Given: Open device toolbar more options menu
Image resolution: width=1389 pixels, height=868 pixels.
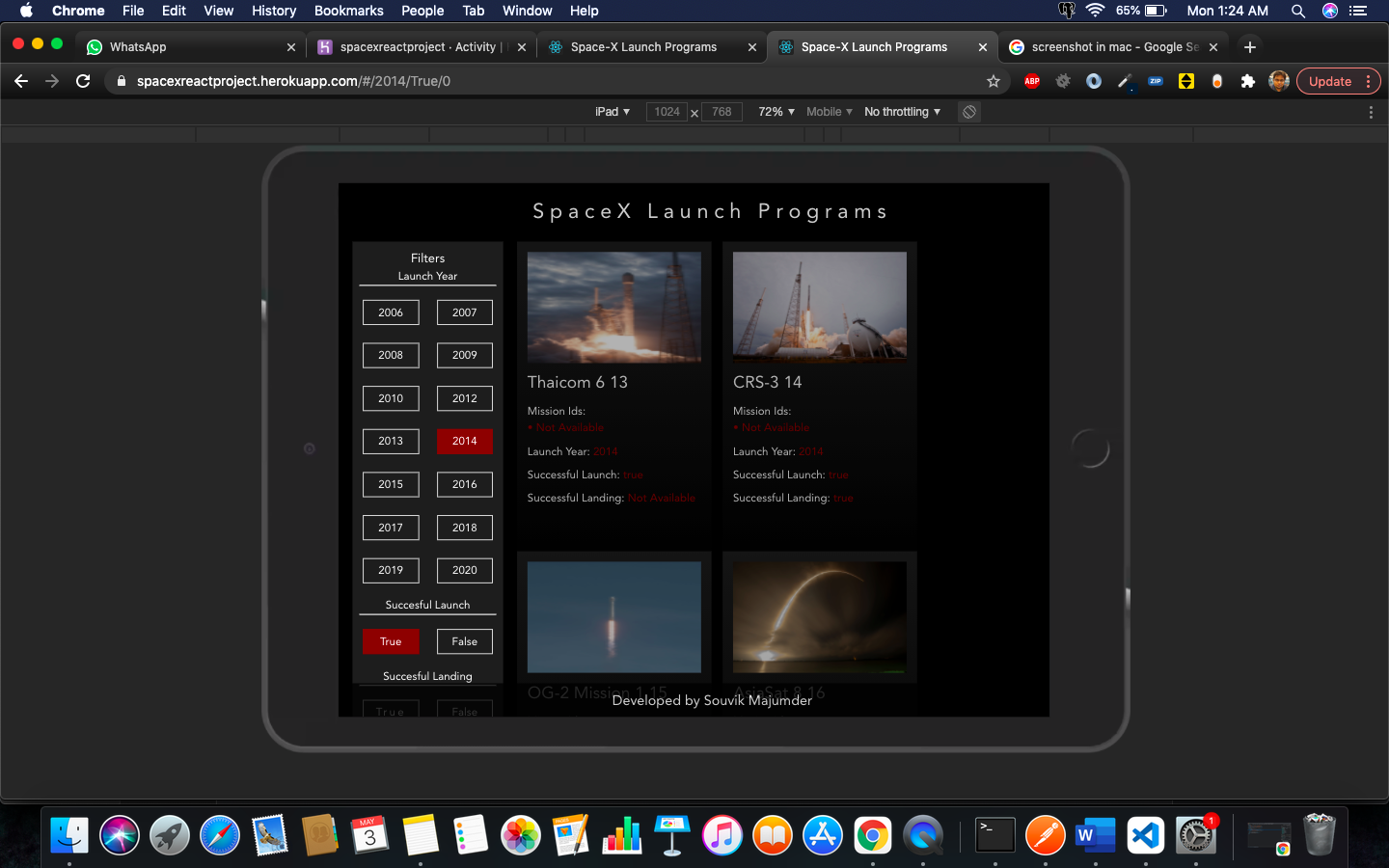Looking at the screenshot, I should coord(1371,112).
